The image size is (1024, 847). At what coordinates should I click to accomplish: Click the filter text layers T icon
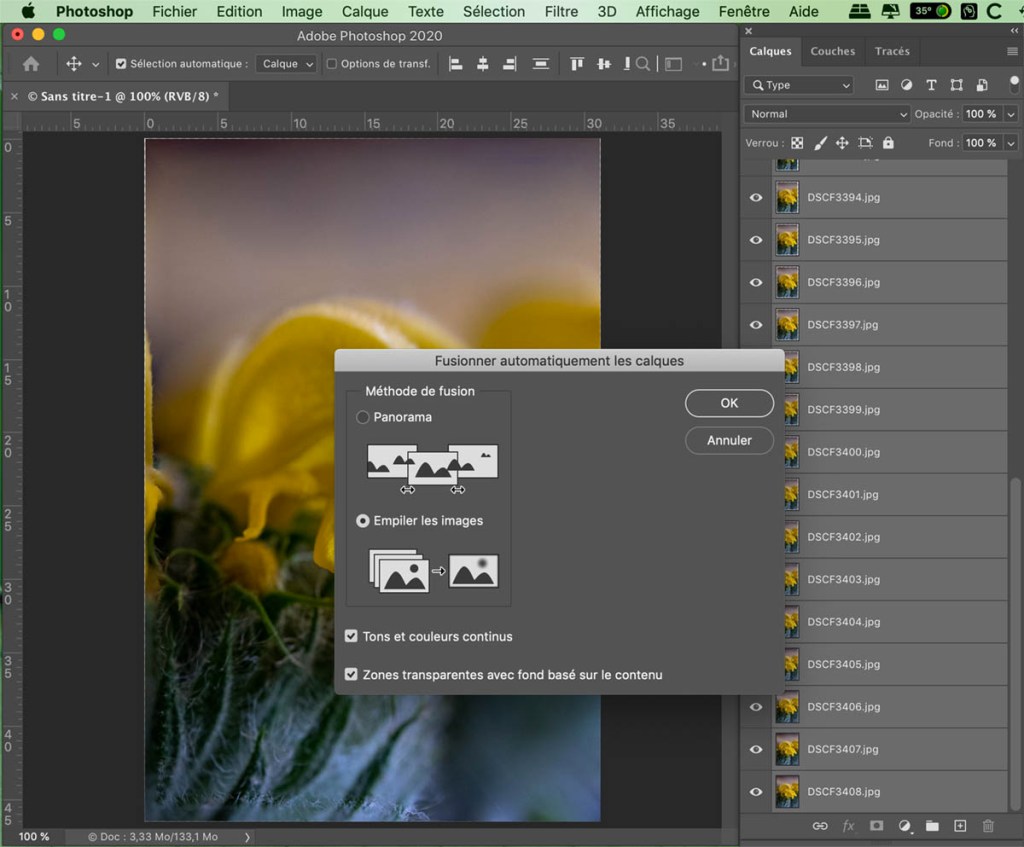[x=931, y=86]
